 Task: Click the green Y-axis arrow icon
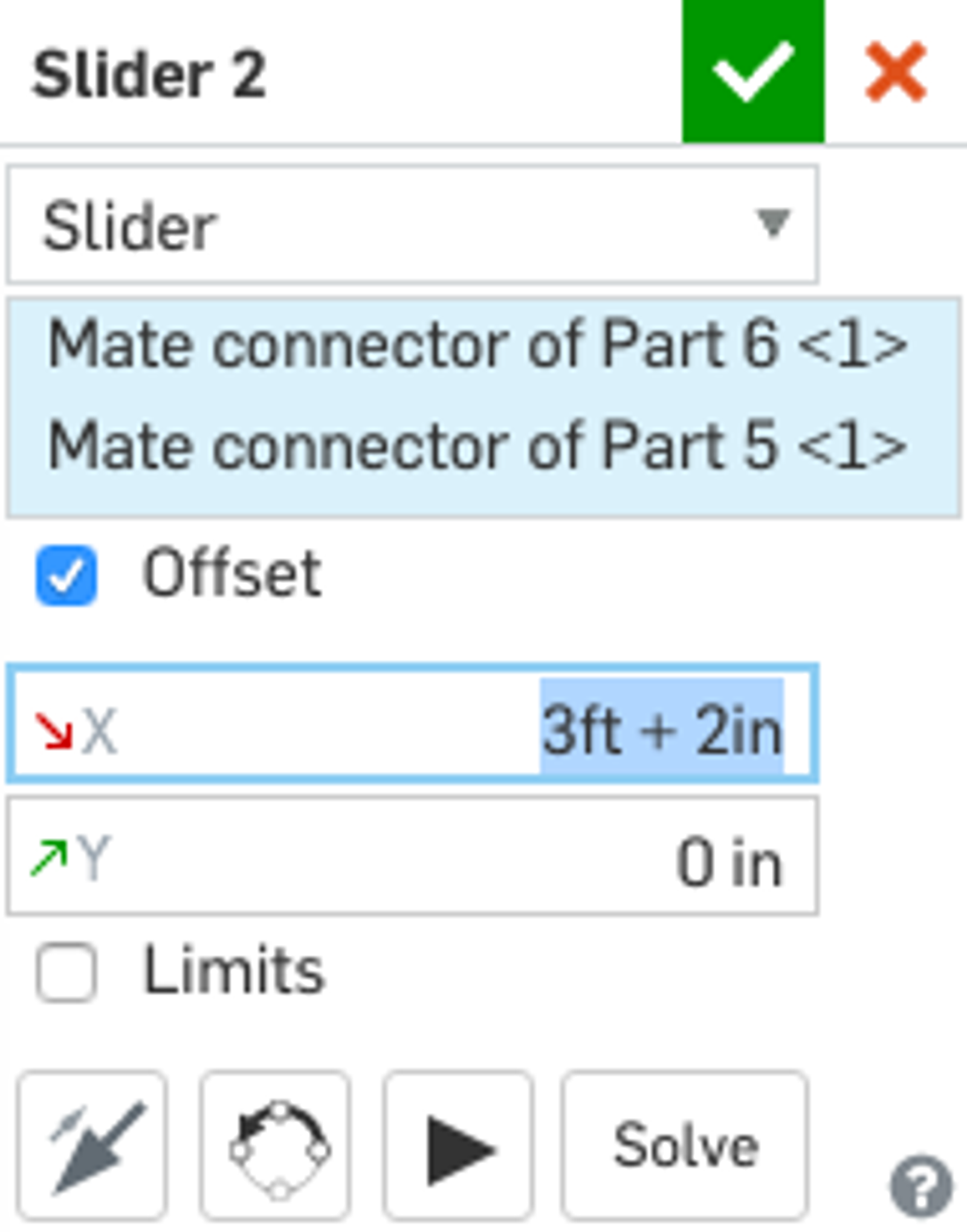point(48,857)
